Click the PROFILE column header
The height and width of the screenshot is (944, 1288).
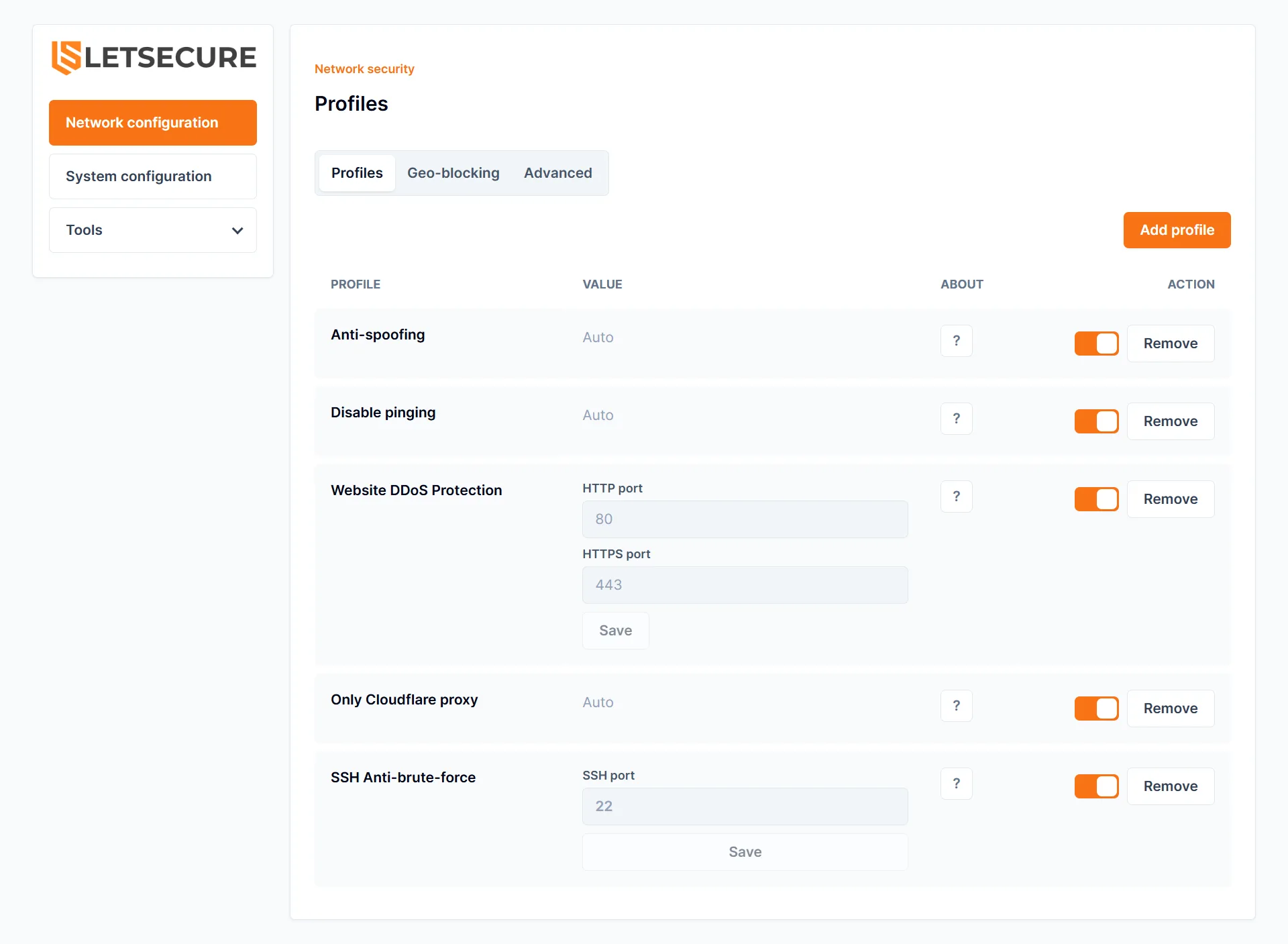[x=356, y=284]
